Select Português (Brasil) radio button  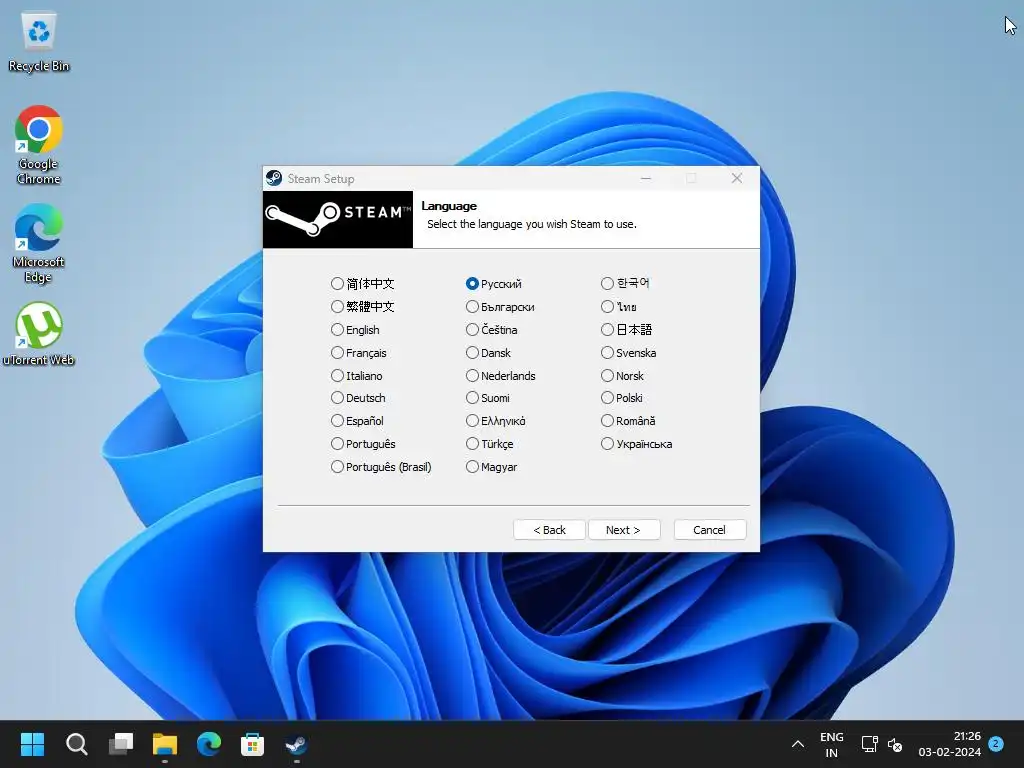pos(381,467)
